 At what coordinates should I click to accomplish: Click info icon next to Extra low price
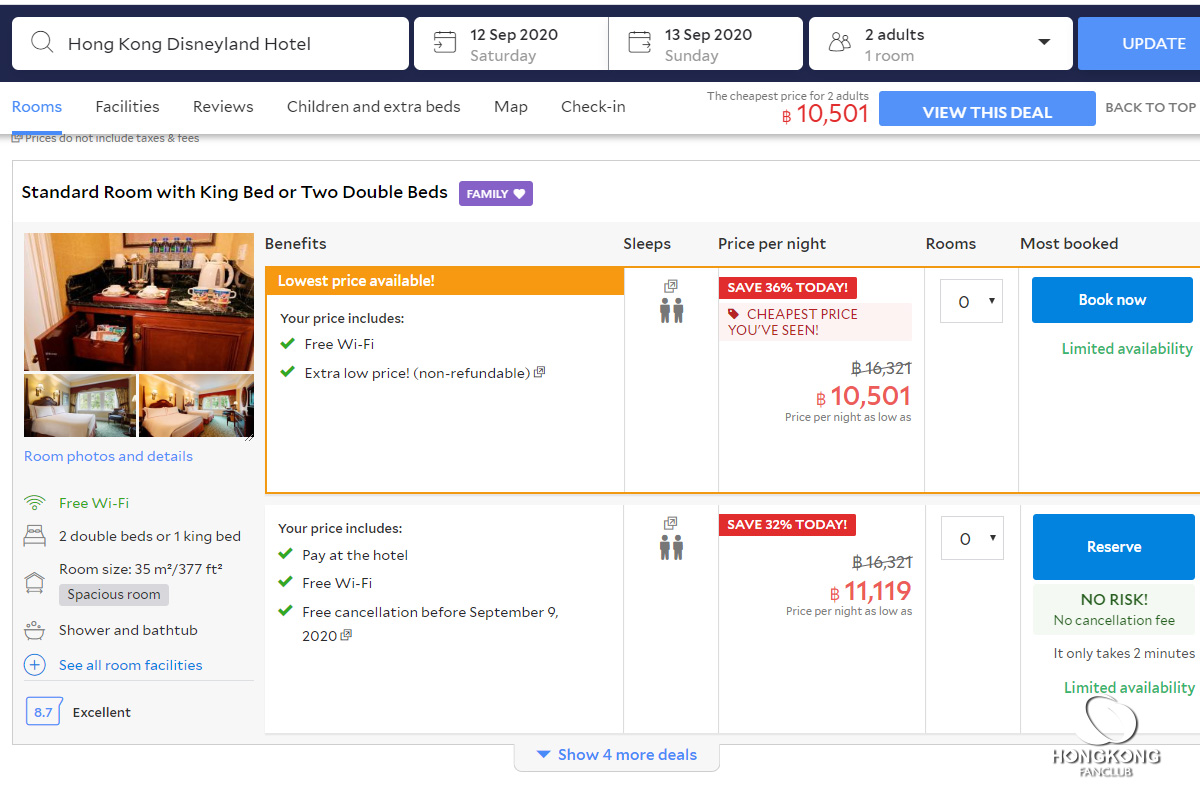click(540, 372)
